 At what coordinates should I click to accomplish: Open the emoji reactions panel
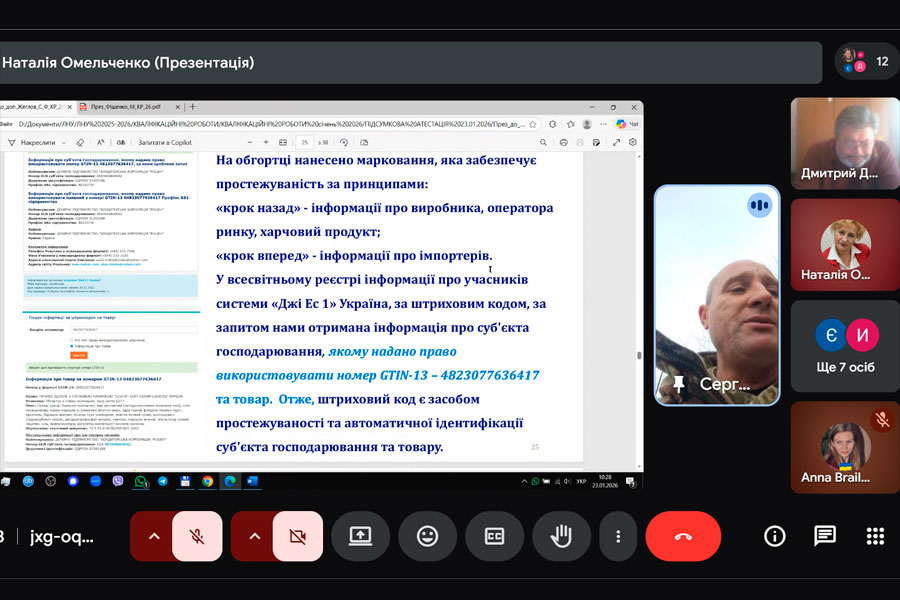427,536
